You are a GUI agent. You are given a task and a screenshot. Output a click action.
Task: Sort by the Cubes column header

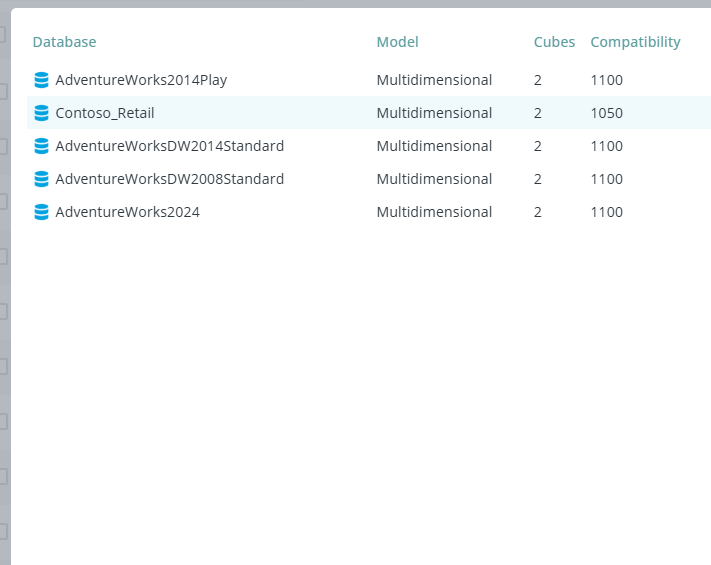point(554,42)
